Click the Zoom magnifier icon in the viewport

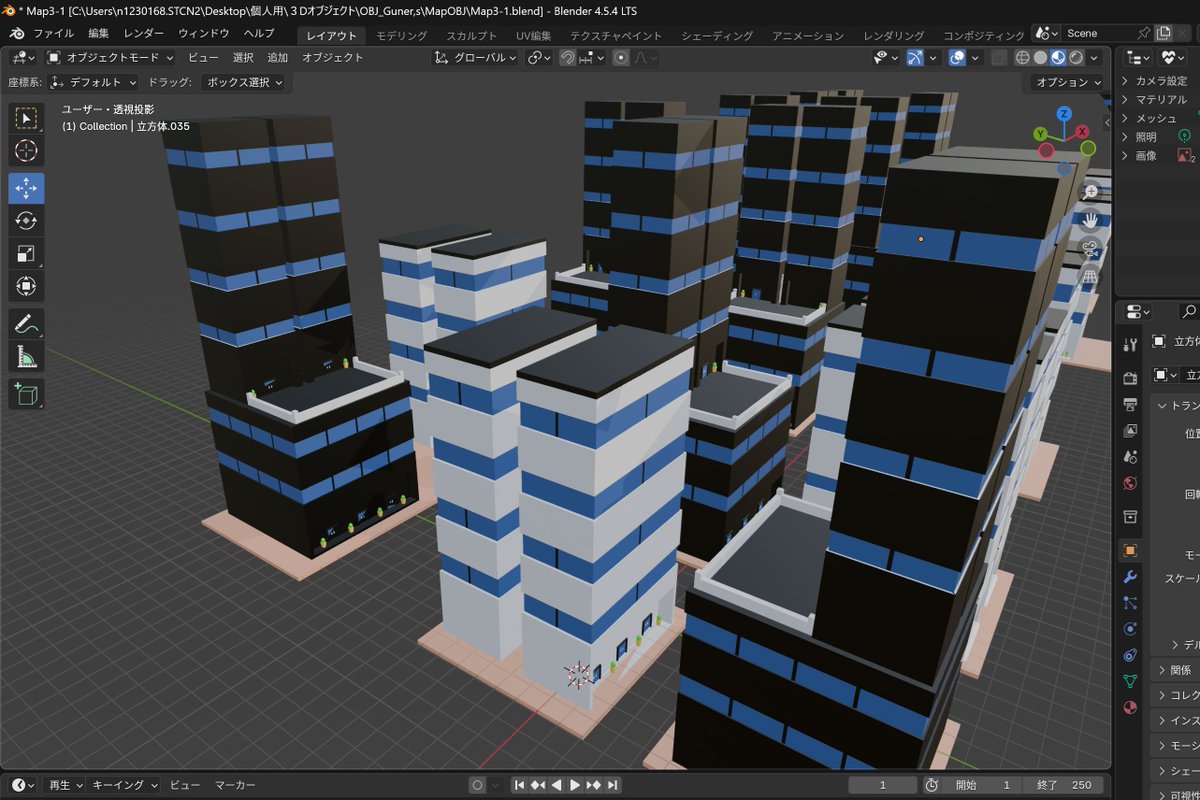coord(1090,191)
